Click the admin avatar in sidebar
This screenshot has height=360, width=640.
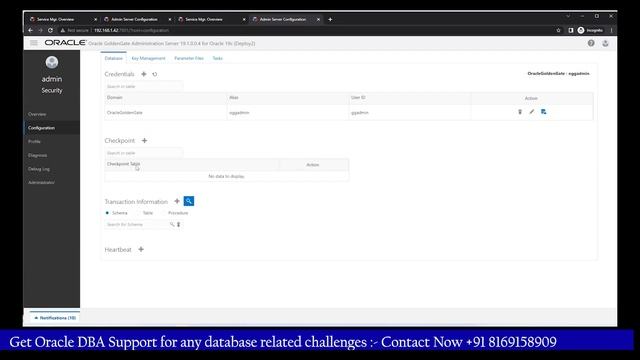[x=52, y=62]
